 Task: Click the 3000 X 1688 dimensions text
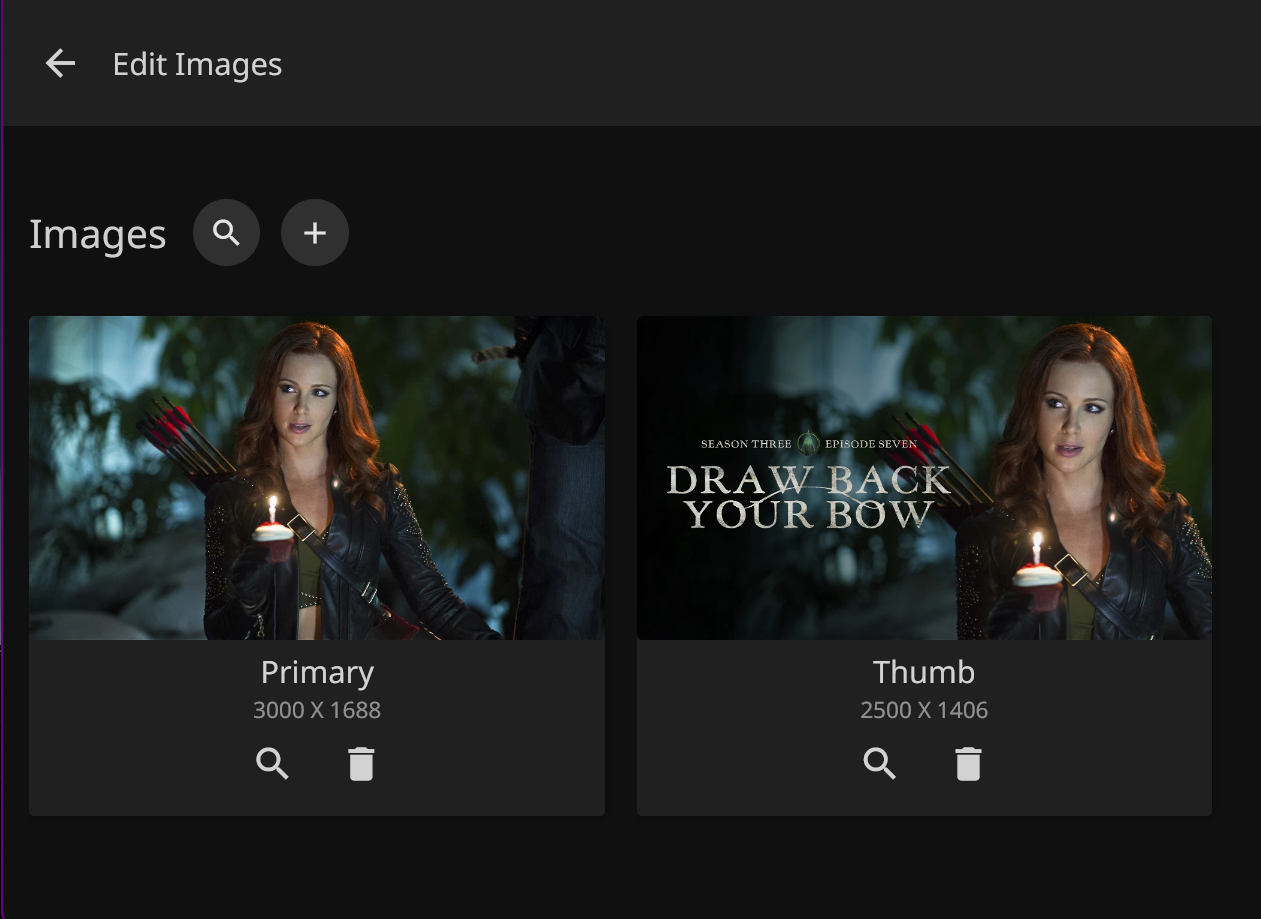pos(317,710)
